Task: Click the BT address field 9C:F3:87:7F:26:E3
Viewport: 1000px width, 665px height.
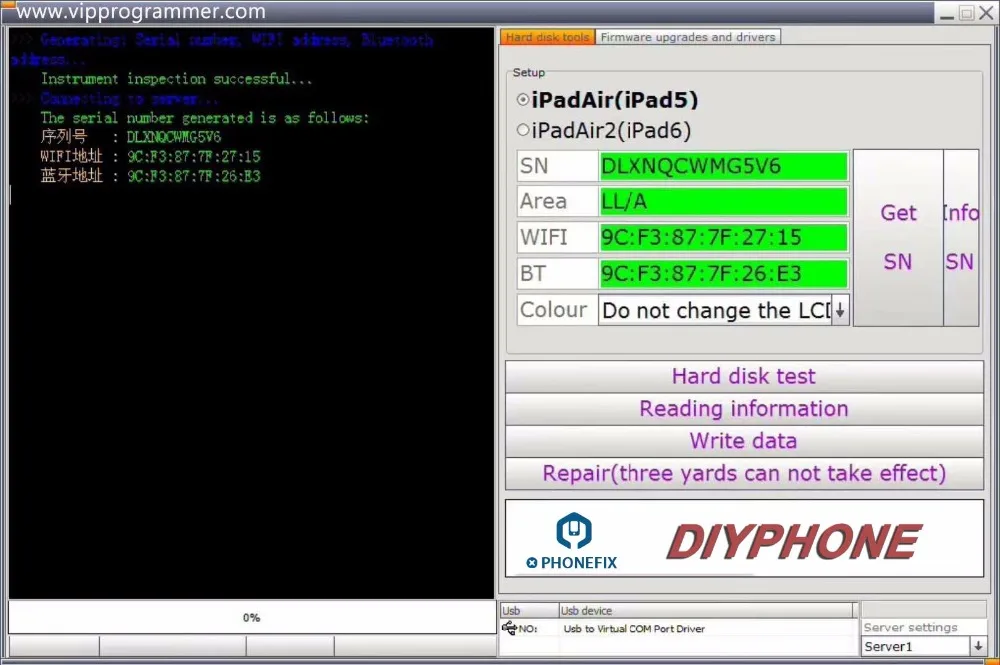Action: pyautogui.click(x=723, y=274)
